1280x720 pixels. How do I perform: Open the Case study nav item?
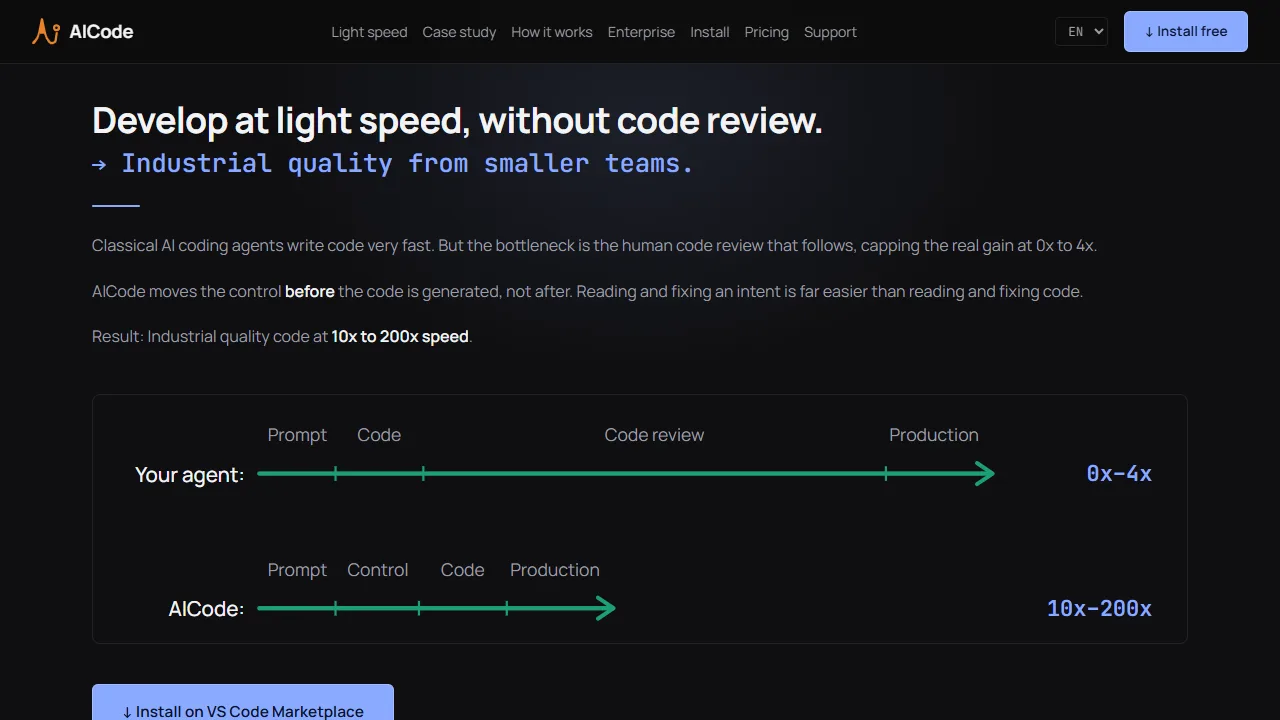459,32
